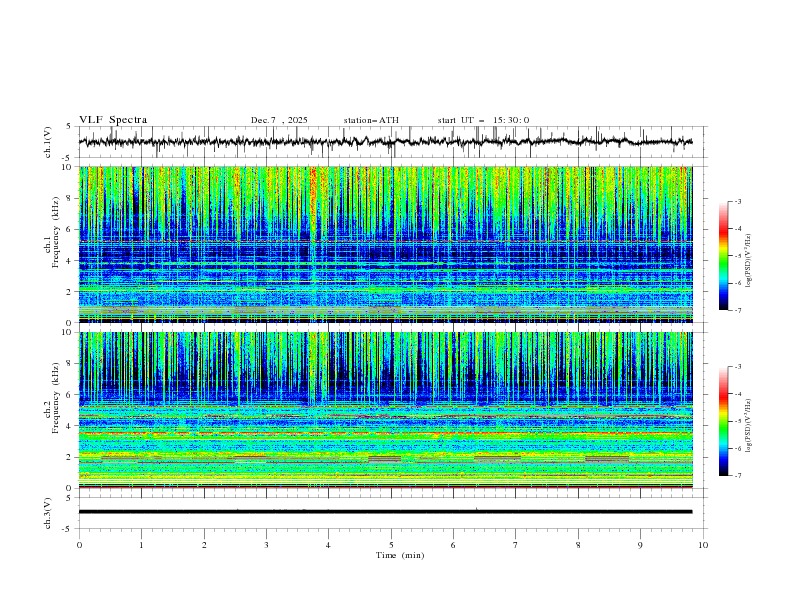Click the ch.2 colorbar "log(PSD)(V²/Hz)" label
Image resolution: width=792 pixels, height=612 pixels.
pyautogui.click(x=748, y=425)
